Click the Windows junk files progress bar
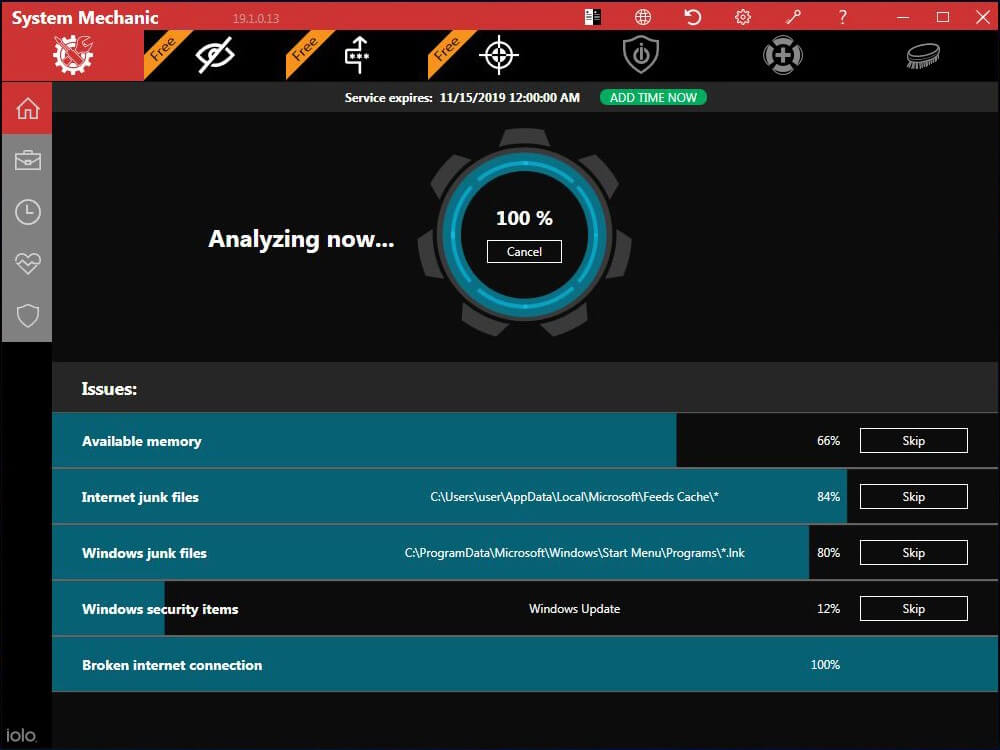The height and width of the screenshot is (750, 1000). pyautogui.click(x=430, y=553)
